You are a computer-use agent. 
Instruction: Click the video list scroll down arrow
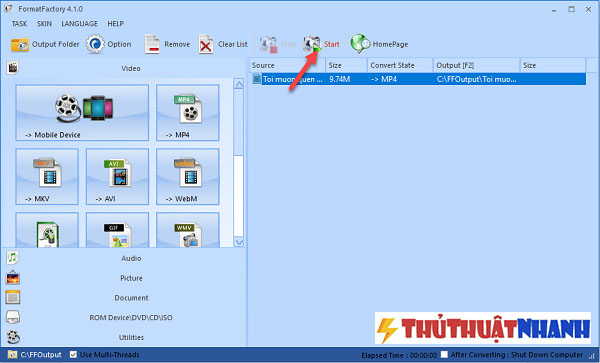[239, 242]
